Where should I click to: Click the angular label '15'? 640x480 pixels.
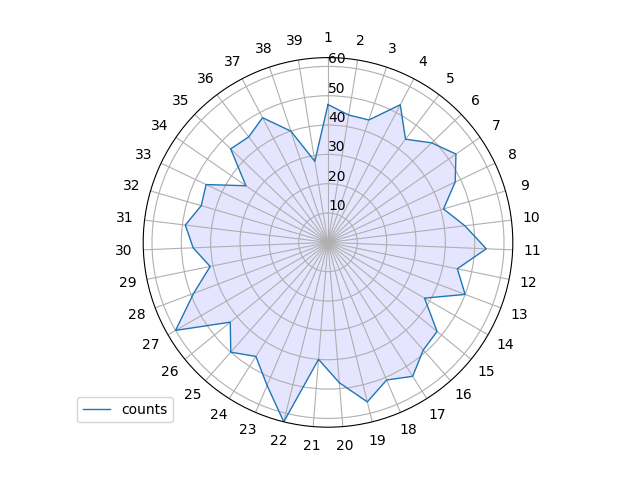pos(486,371)
